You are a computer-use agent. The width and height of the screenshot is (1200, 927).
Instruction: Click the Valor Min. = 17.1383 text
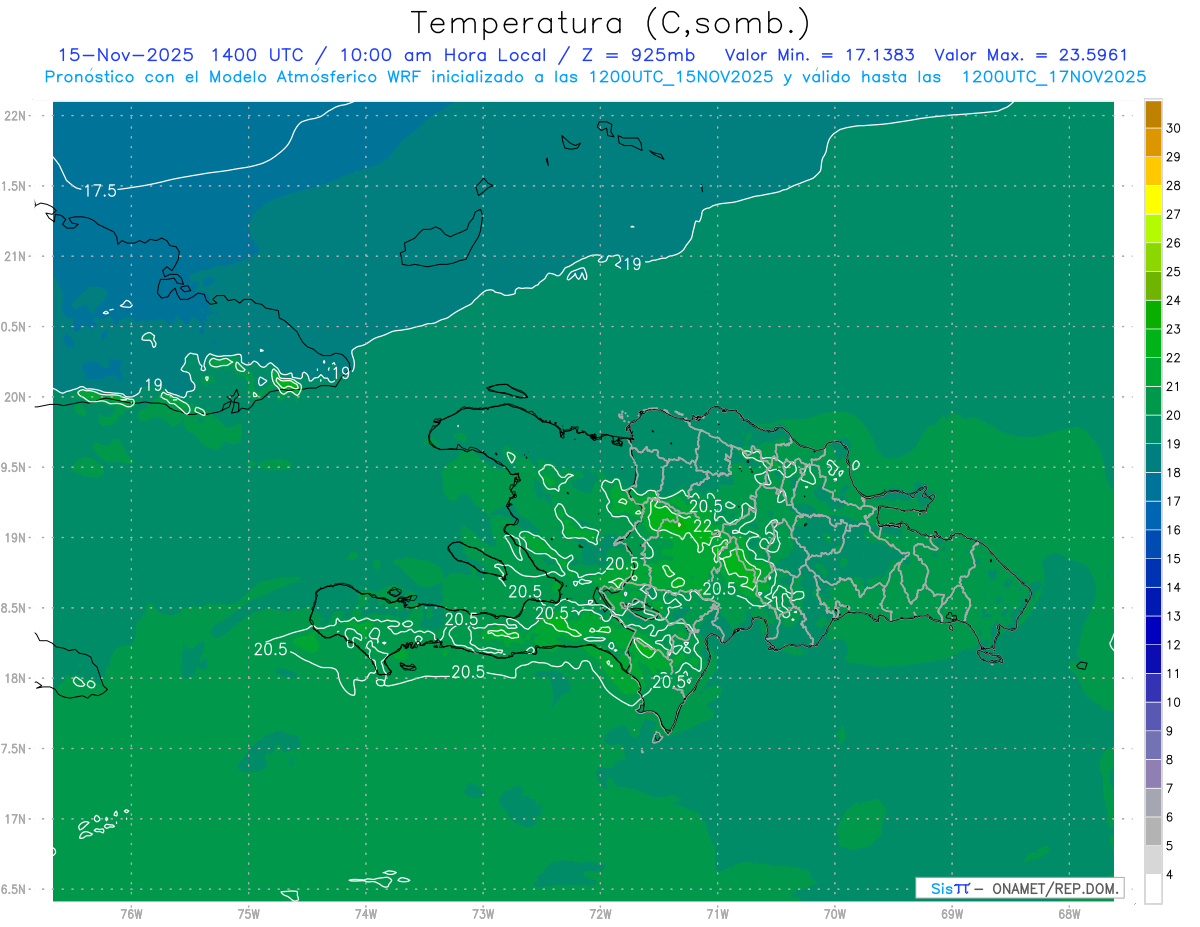pos(819,55)
